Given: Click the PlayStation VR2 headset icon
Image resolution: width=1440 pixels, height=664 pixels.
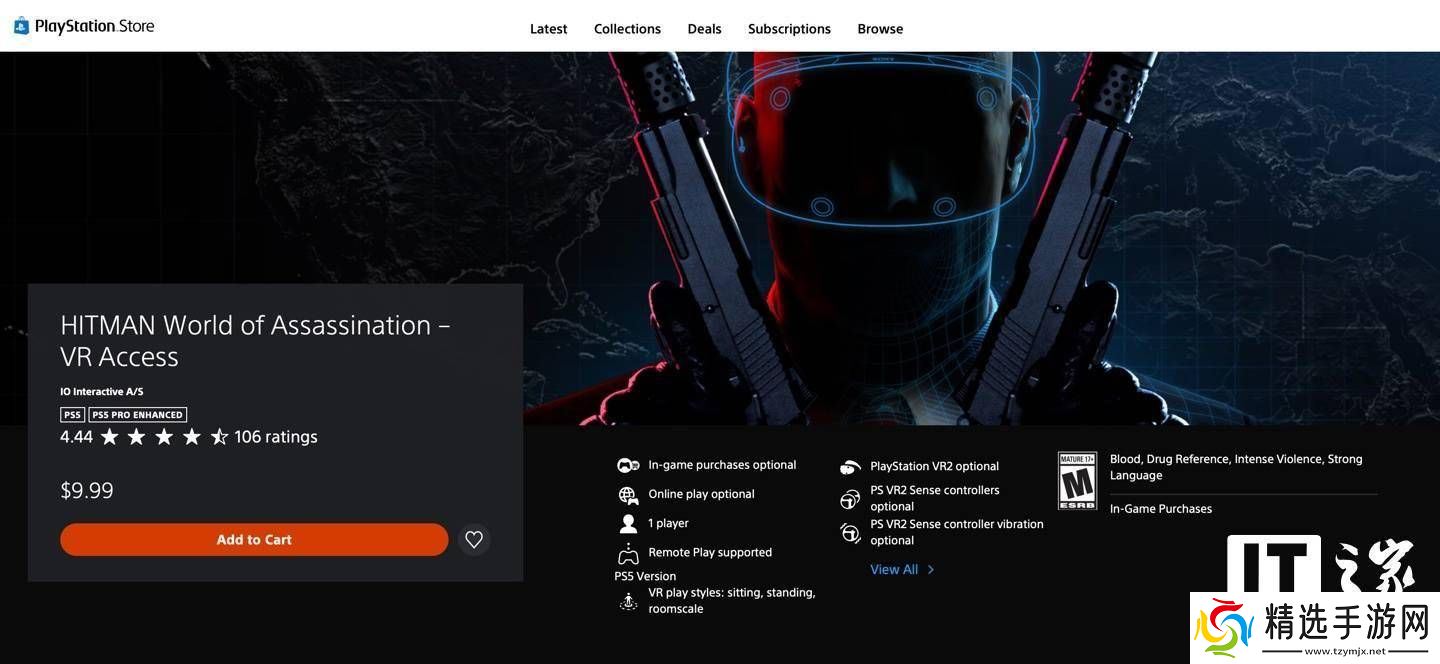Looking at the screenshot, I should 850,467.
